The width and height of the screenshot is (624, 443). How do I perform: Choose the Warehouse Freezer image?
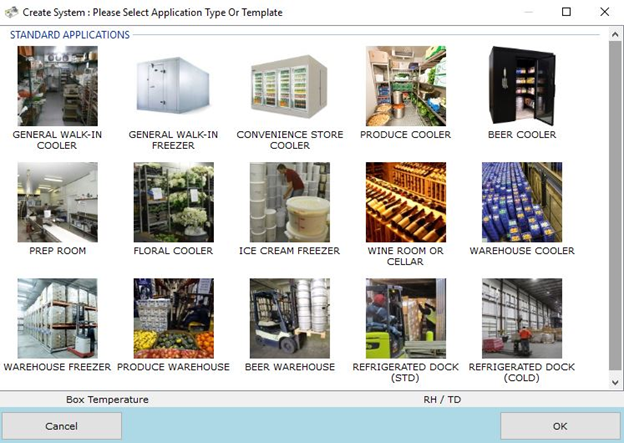[58, 318]
